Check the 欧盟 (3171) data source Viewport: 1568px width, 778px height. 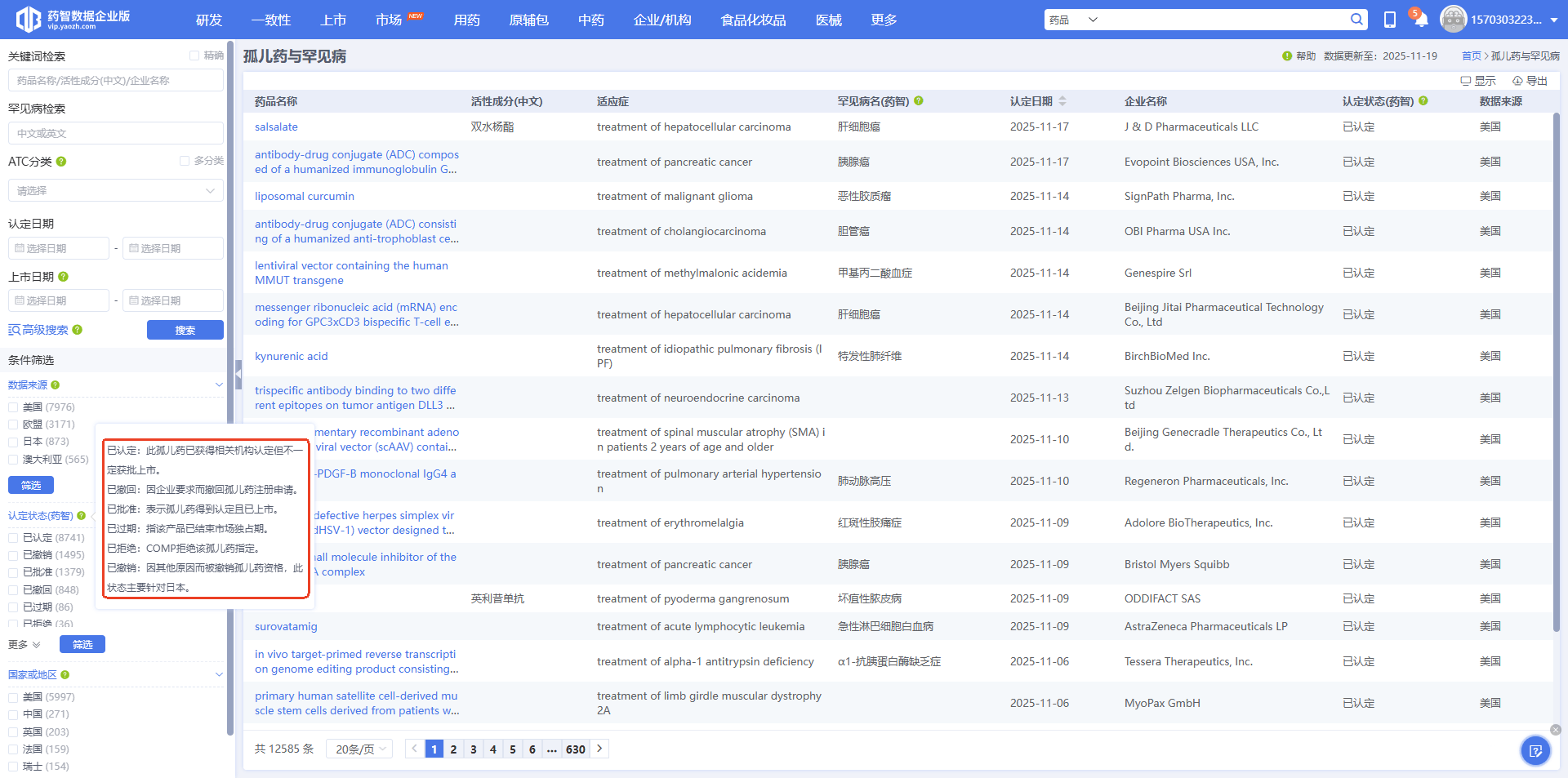[x=13, y=425]
